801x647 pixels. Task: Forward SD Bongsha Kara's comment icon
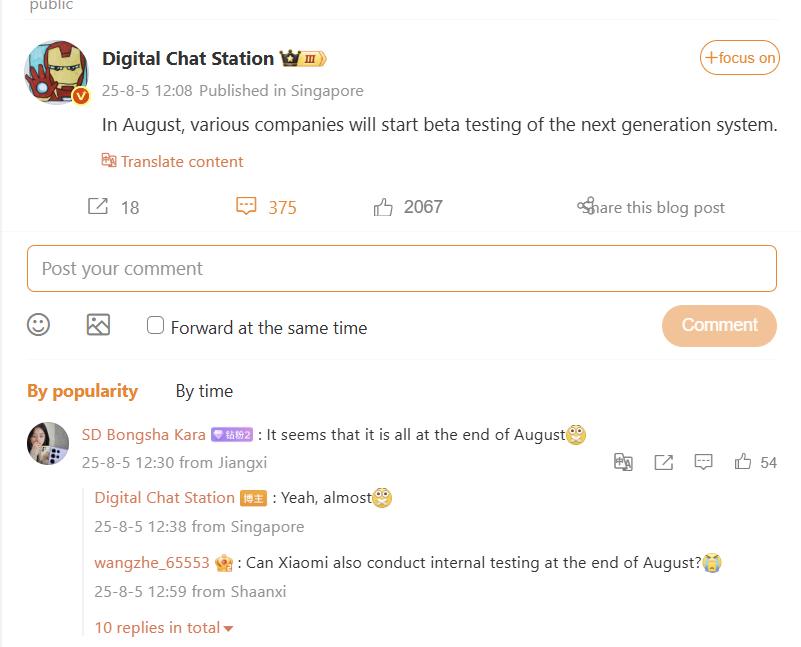pos(663,462)
